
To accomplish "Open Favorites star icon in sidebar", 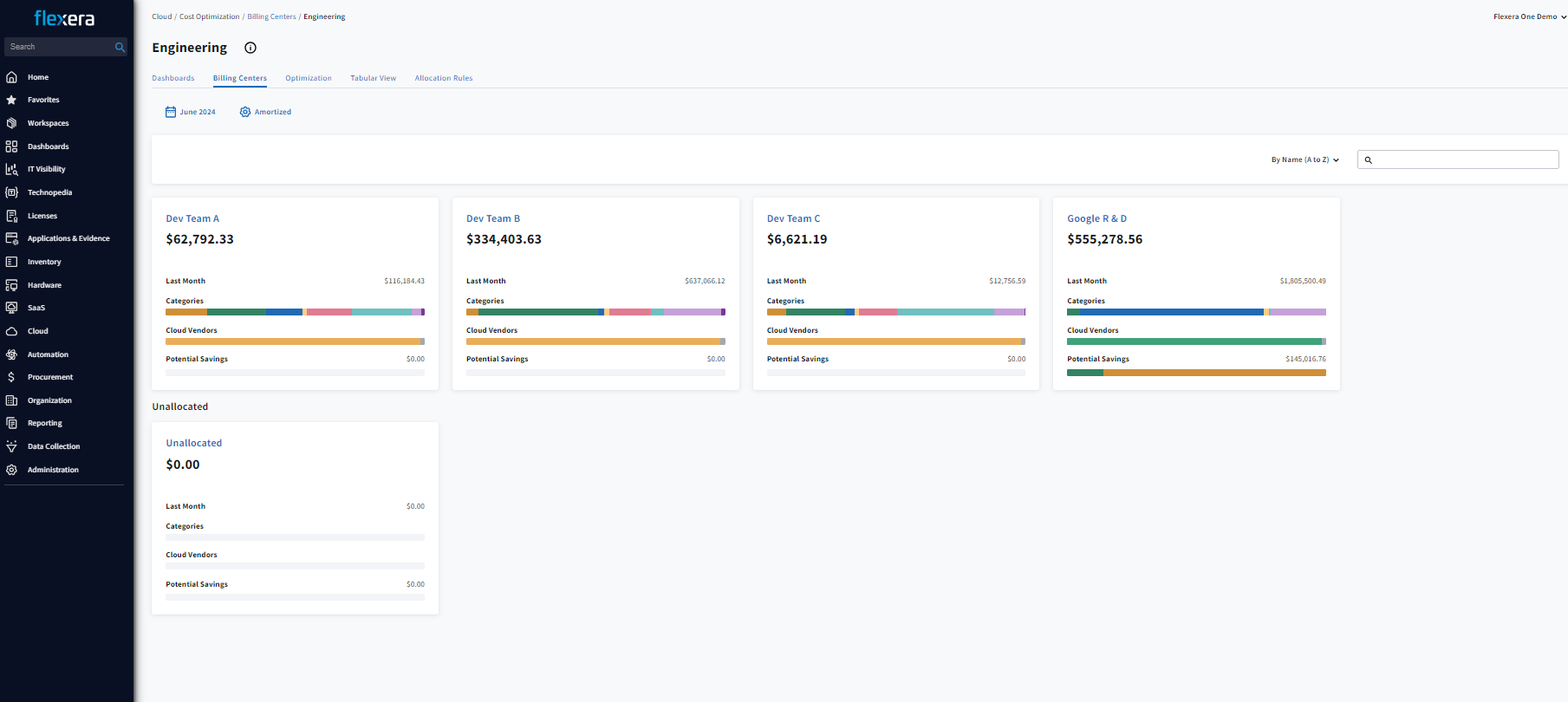I will [x=12, y=100].
